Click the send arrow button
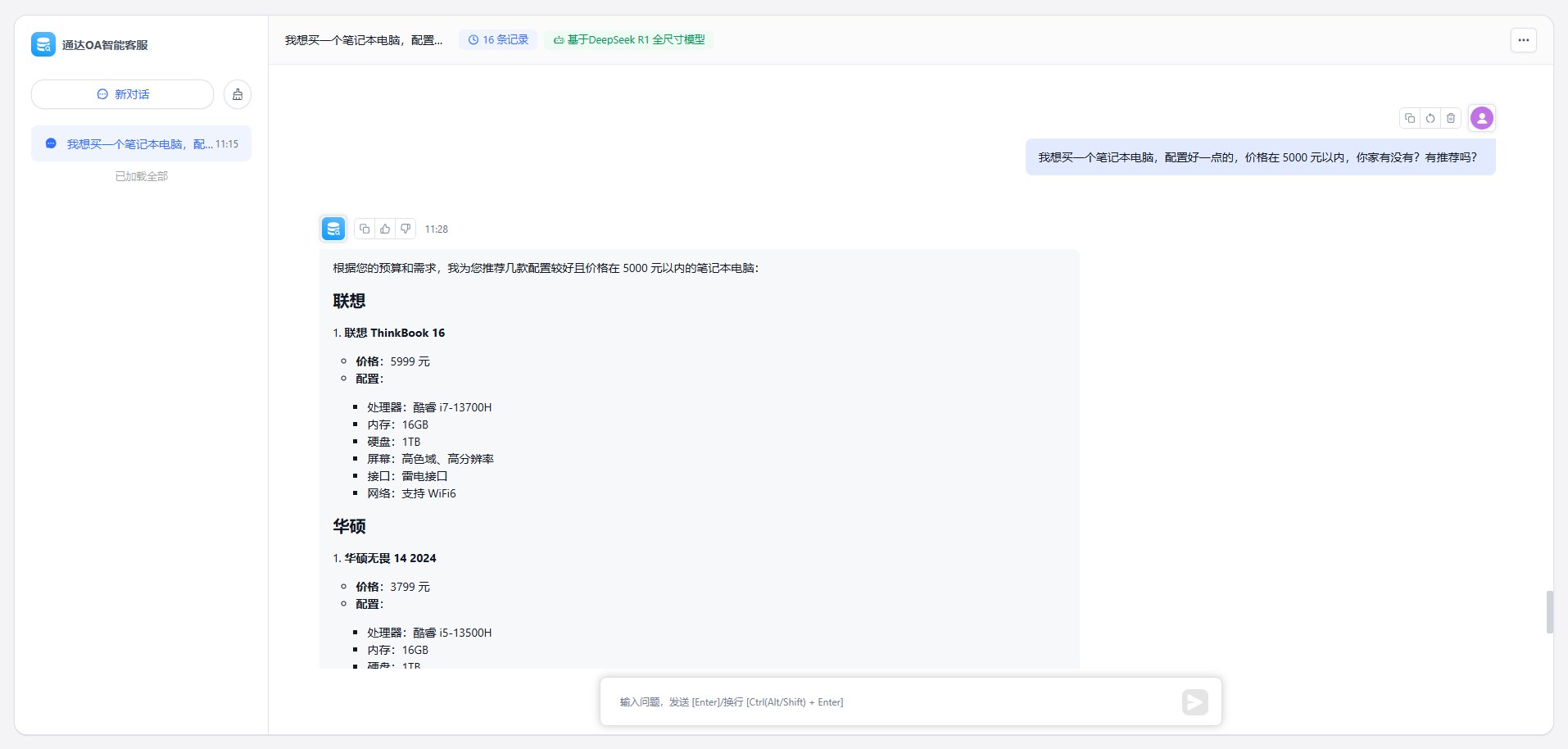 point(1195,701)
